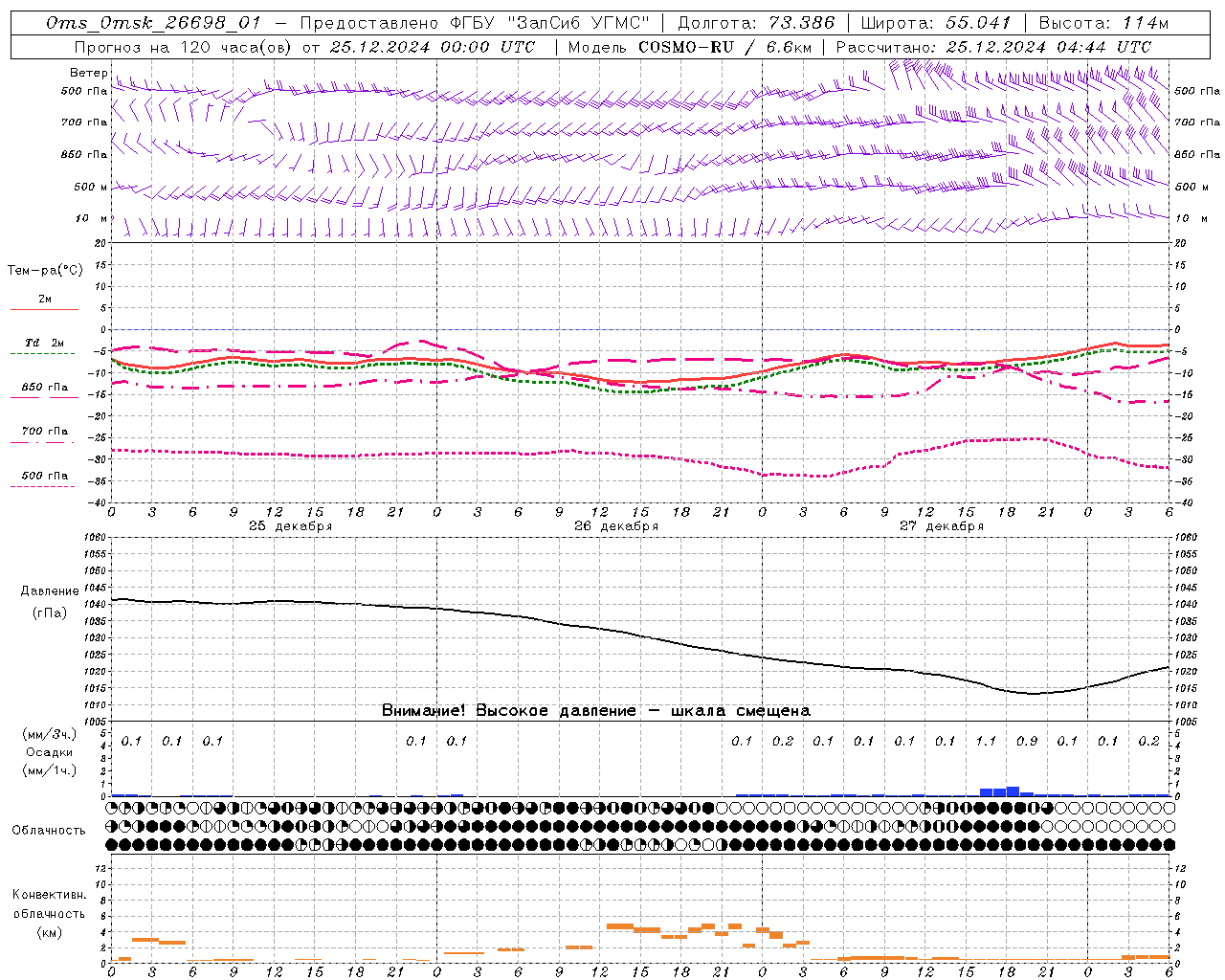The image size is (1225, 980).
Task: Click the Ветер wind panel label
Action: click(x=88, y=73)
